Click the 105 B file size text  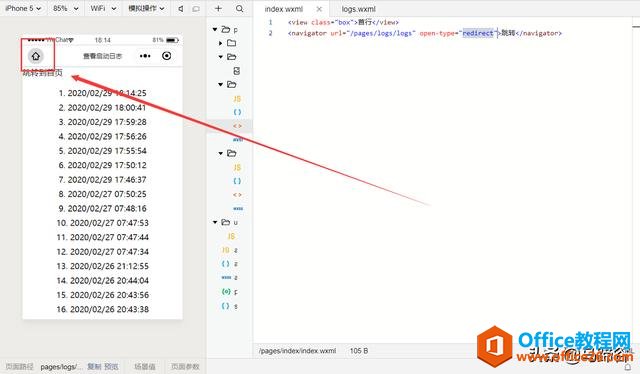coord(359,351)
